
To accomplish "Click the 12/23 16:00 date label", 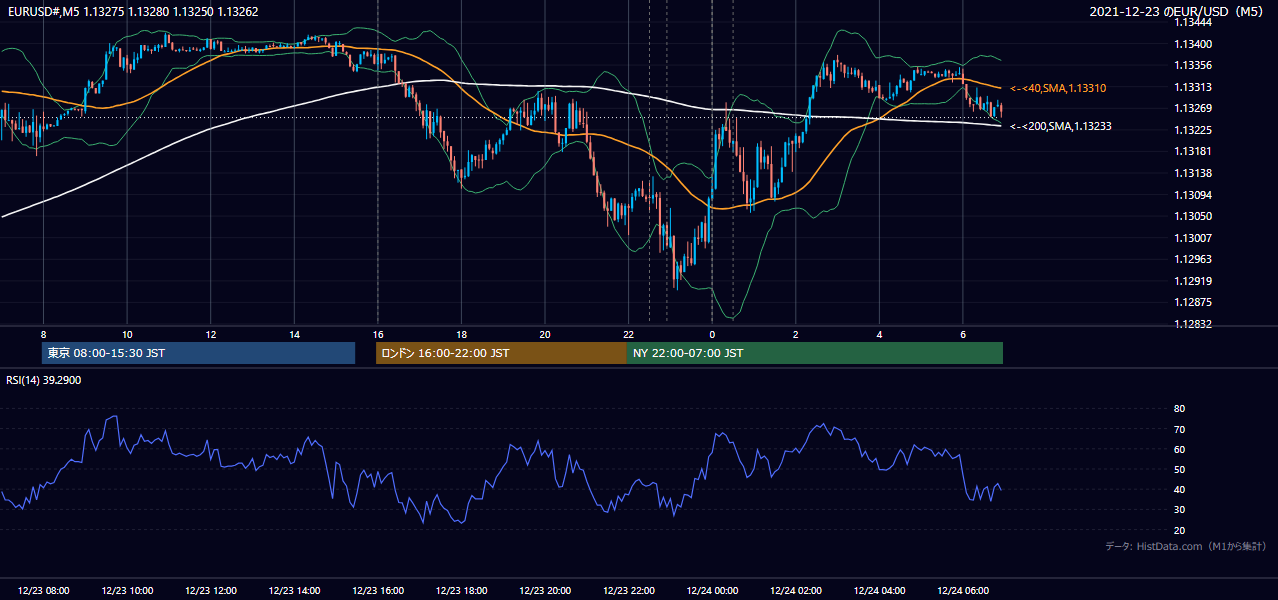I will pos(378,591).
